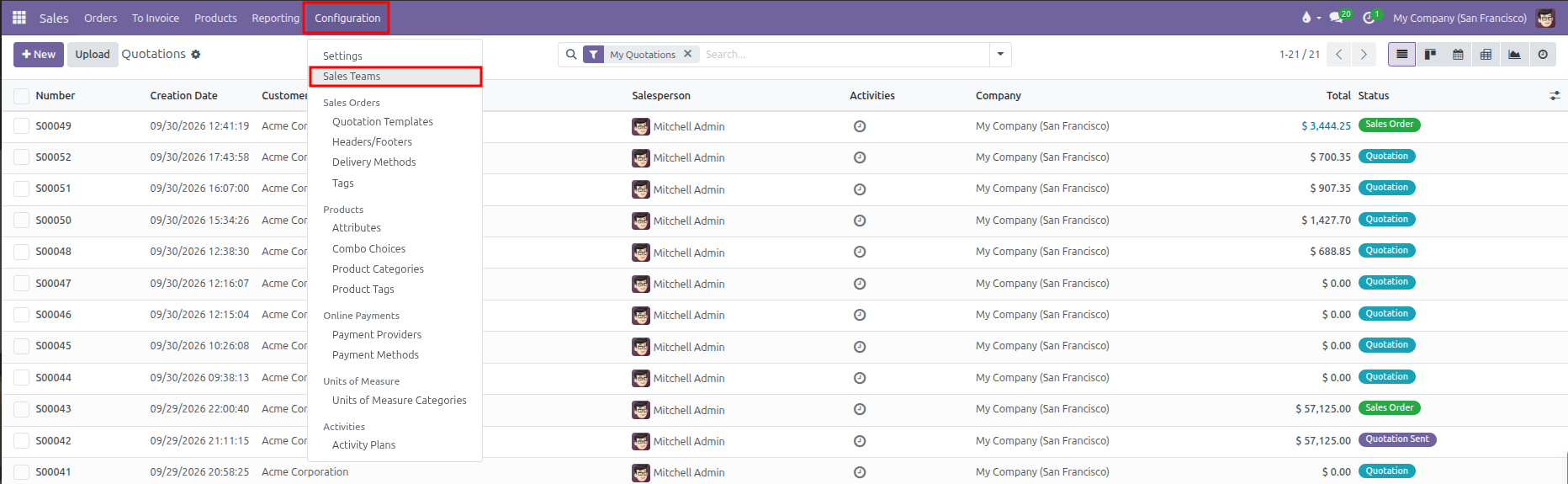
Task: Select checkbox for order S00051
Action: [x=21, y=189]
